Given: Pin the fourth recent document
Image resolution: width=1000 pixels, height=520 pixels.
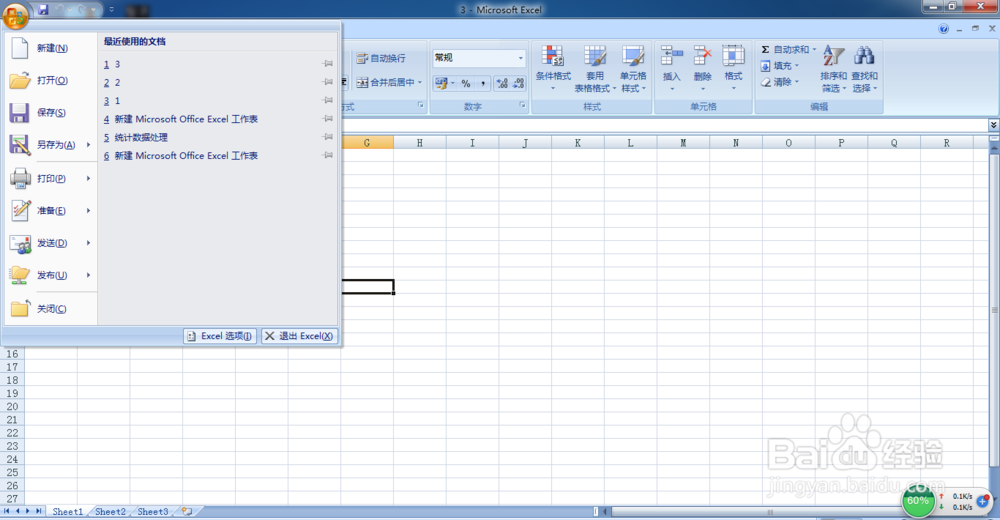Looking at the screenshot, I should (328, 119).
